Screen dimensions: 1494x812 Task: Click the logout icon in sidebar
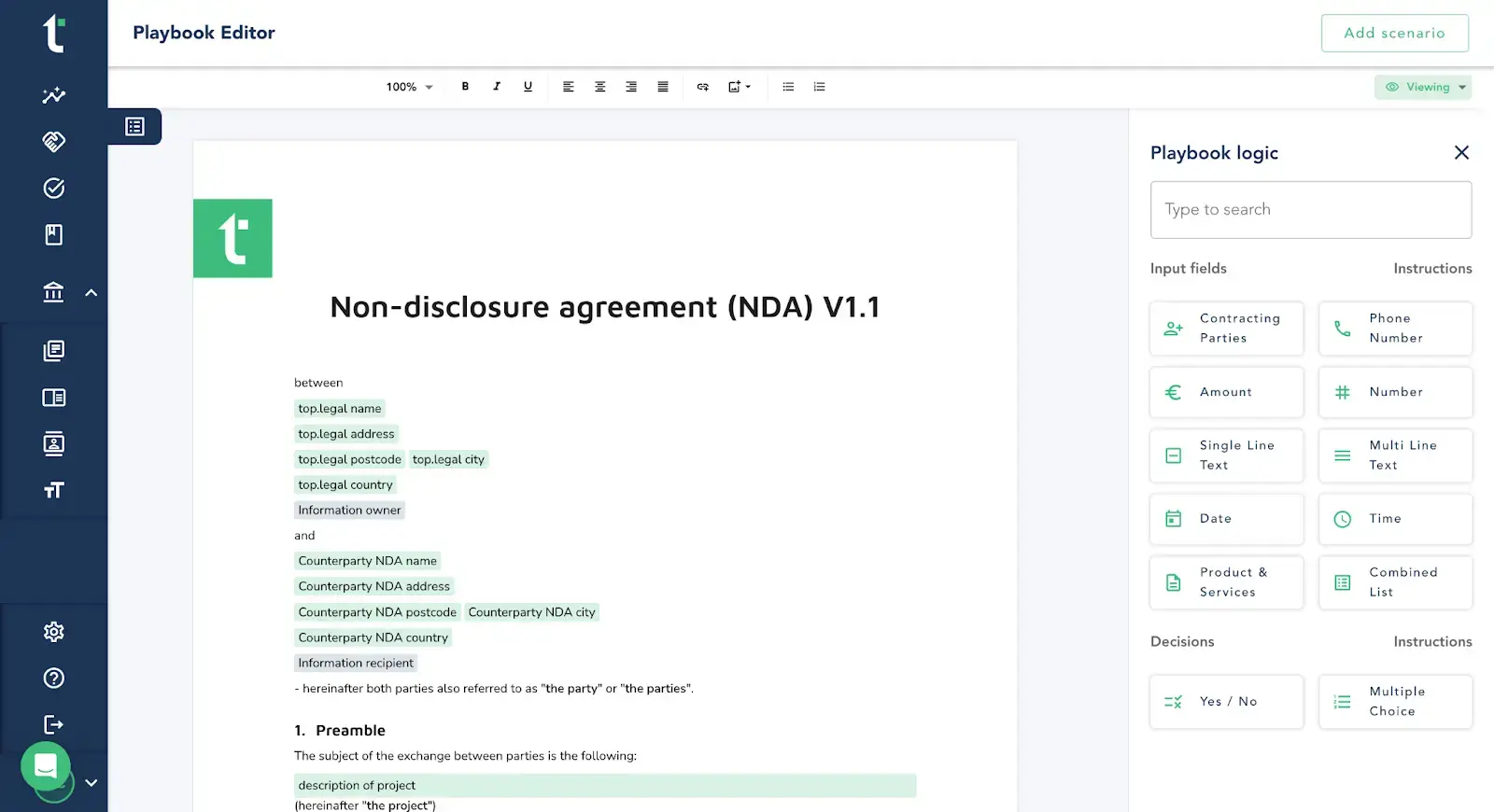click(54, 725)
